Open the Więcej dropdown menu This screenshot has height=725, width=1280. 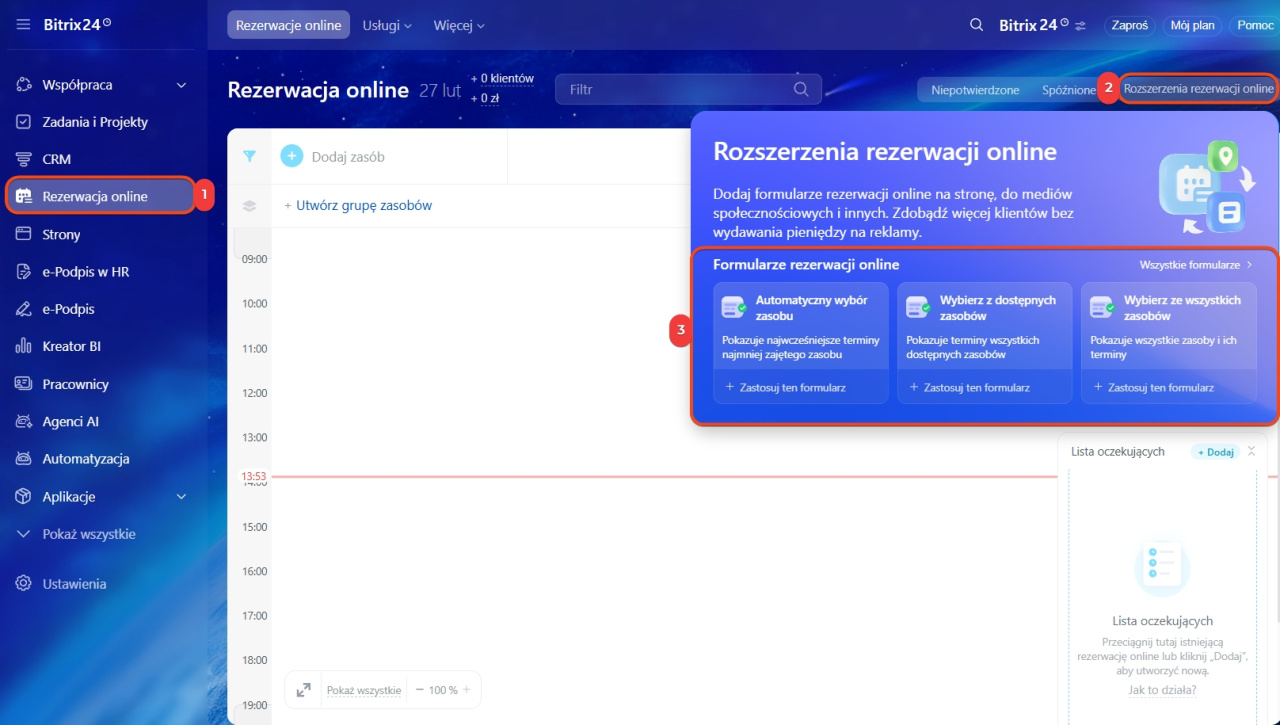[x=459, y=25]
